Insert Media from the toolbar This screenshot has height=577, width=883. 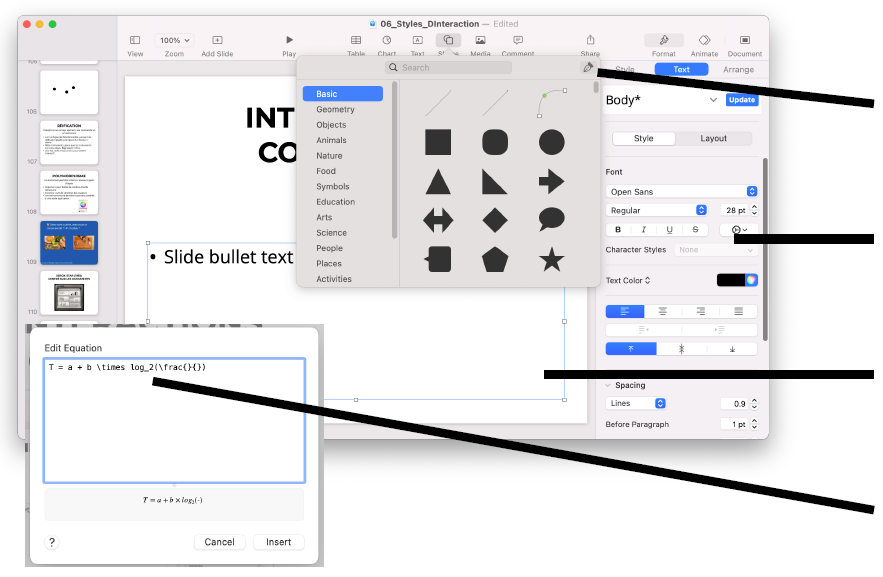tap(481, 41)
